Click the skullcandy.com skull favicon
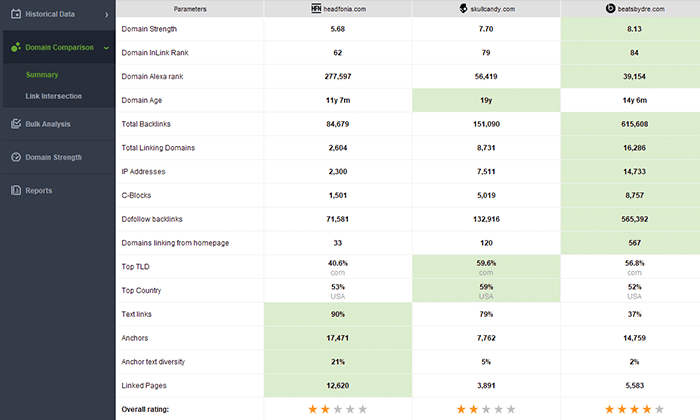The width and height of the screenshot is (700, 420). [463, 8]
